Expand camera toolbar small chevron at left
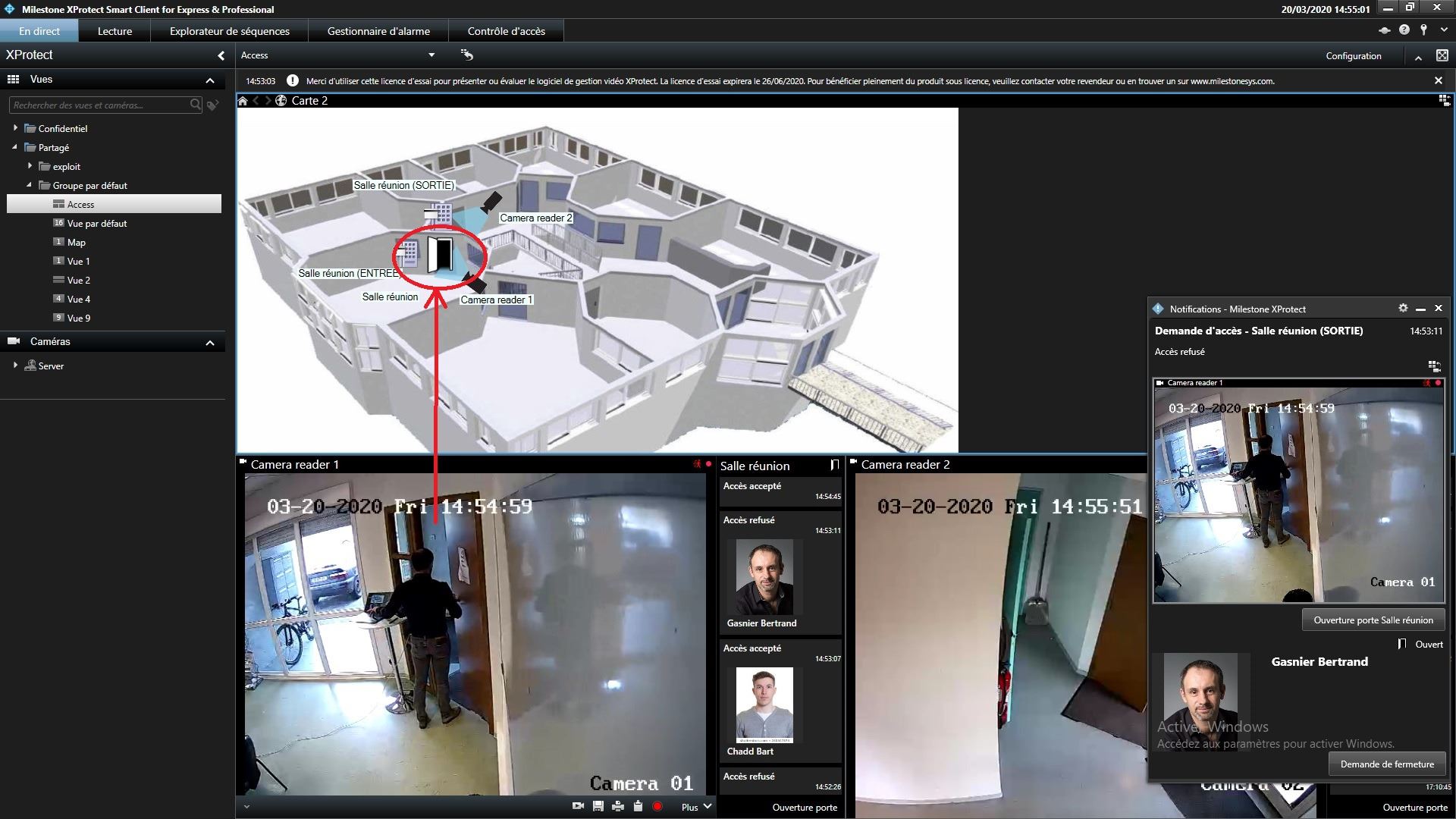The image size is (1456, 819). 246,807
